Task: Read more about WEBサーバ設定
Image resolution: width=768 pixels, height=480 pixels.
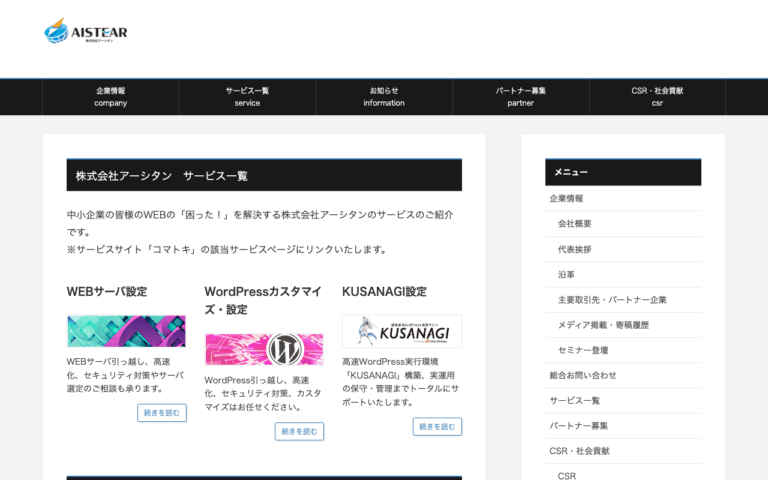Action: click(x=162, y=413)
